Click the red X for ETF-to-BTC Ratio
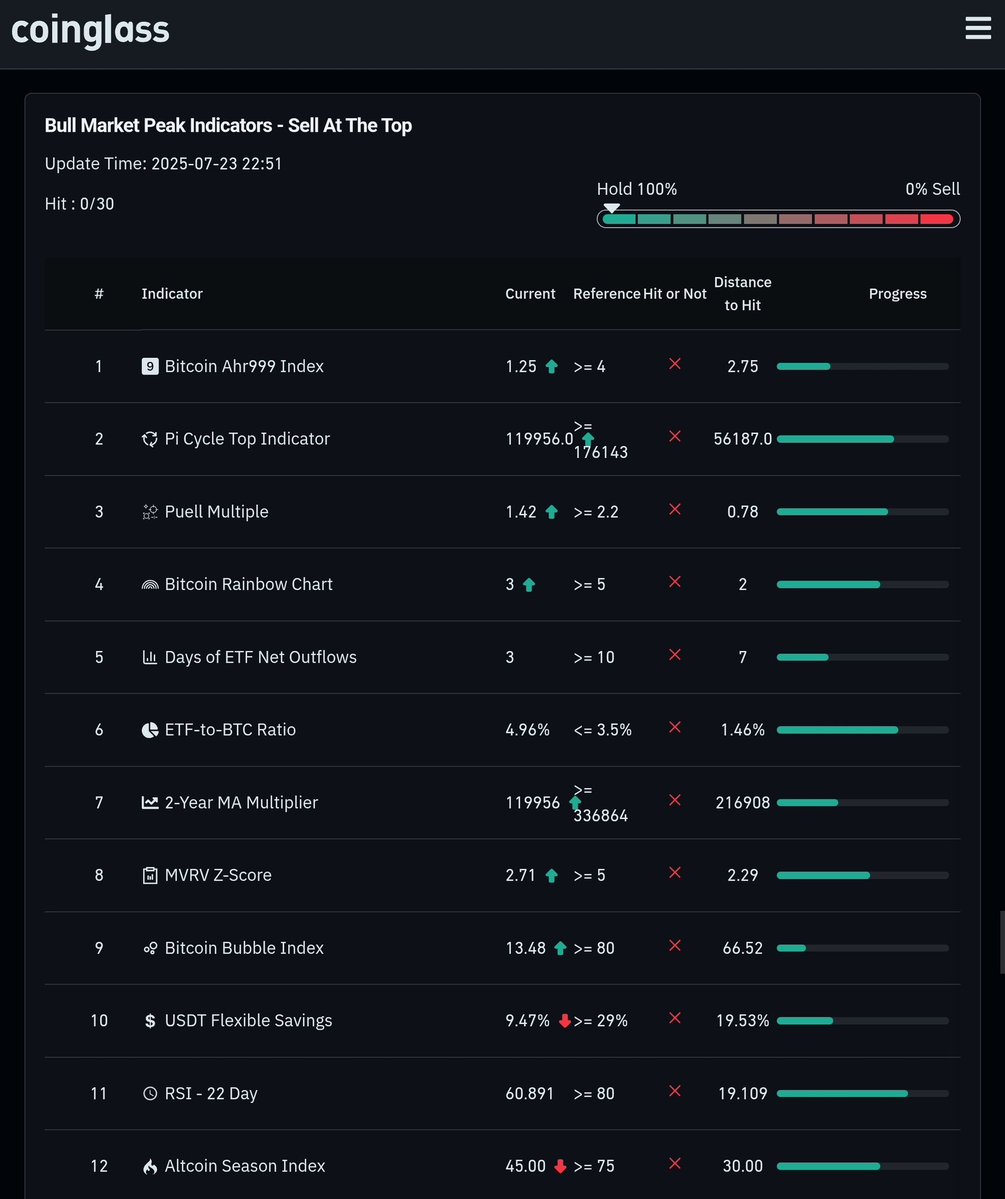This screenshot has width=1005, height=1199. click(x=675, y=727)
